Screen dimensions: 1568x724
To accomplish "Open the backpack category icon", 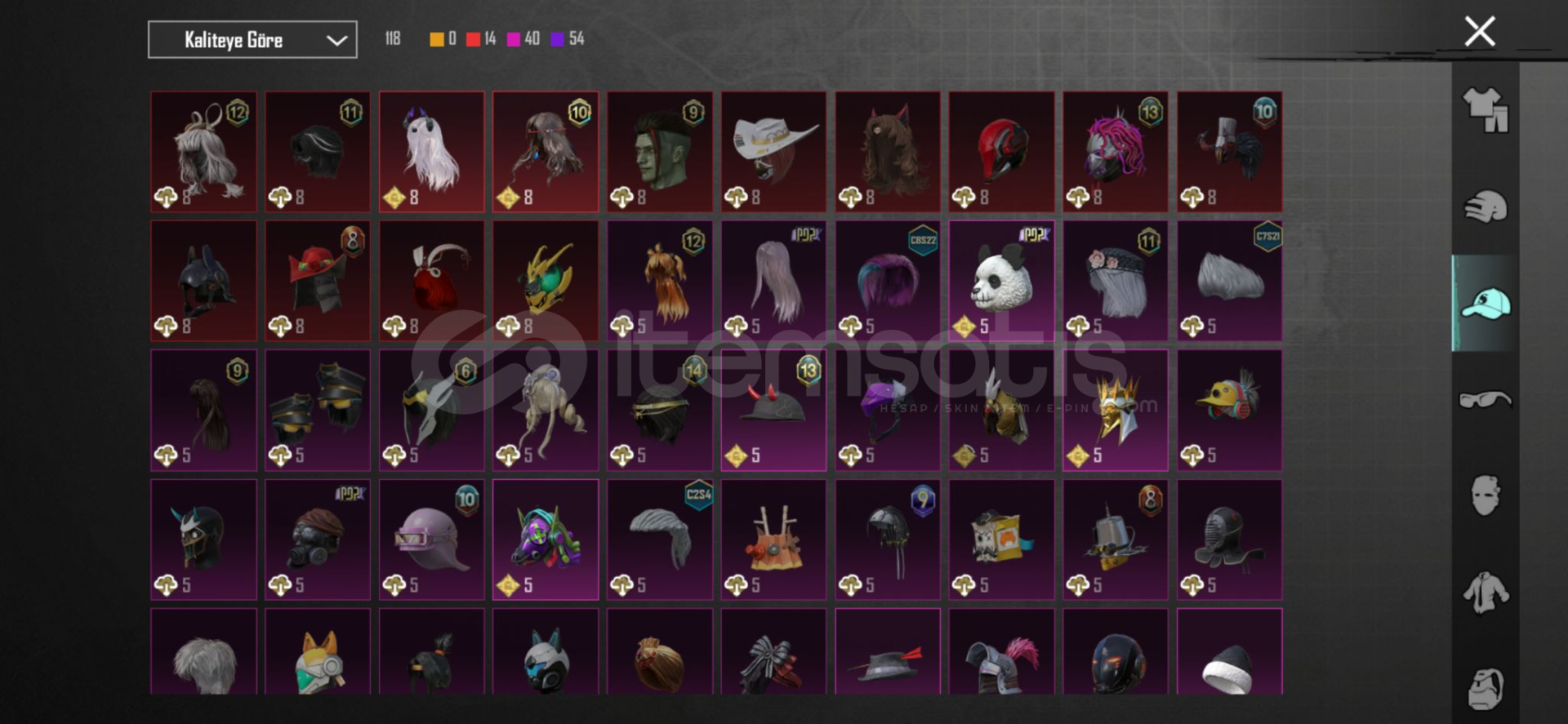I will pyautogui.click(x=1485, y=688).
